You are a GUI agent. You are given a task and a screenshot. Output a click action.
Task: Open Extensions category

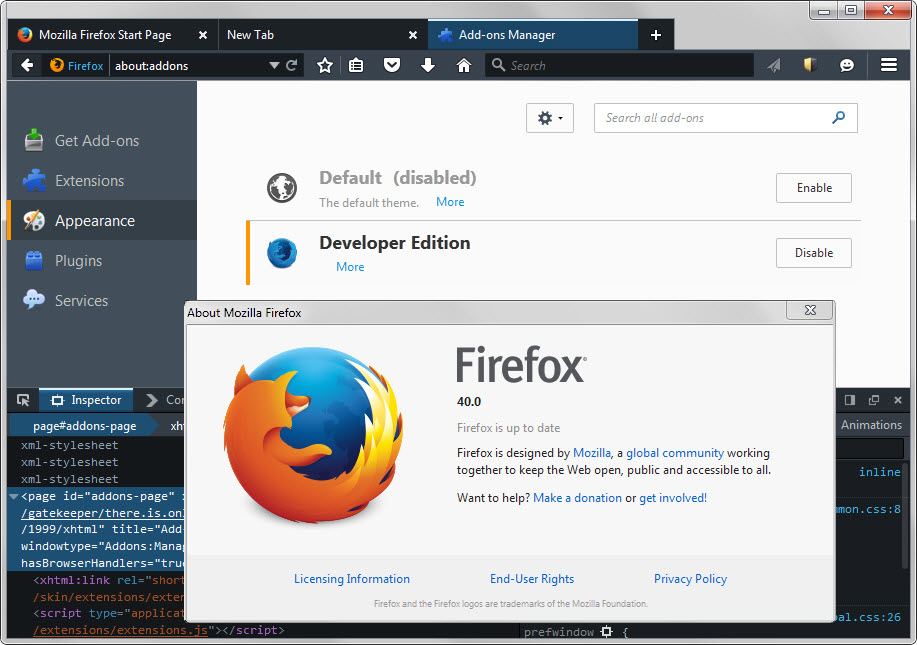pyautogui.click(x=102, y=181)
